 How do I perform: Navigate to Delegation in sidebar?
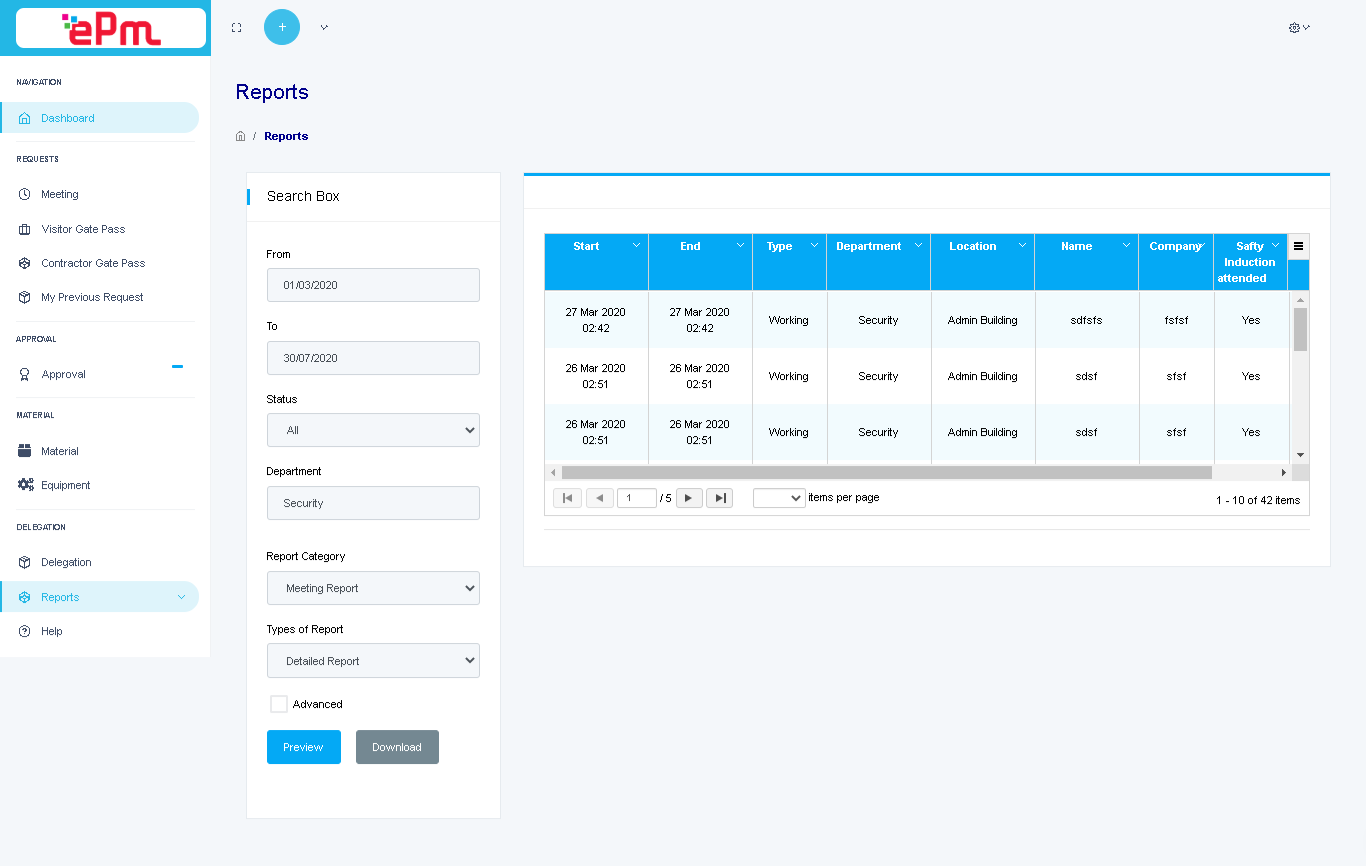point(66,562)
